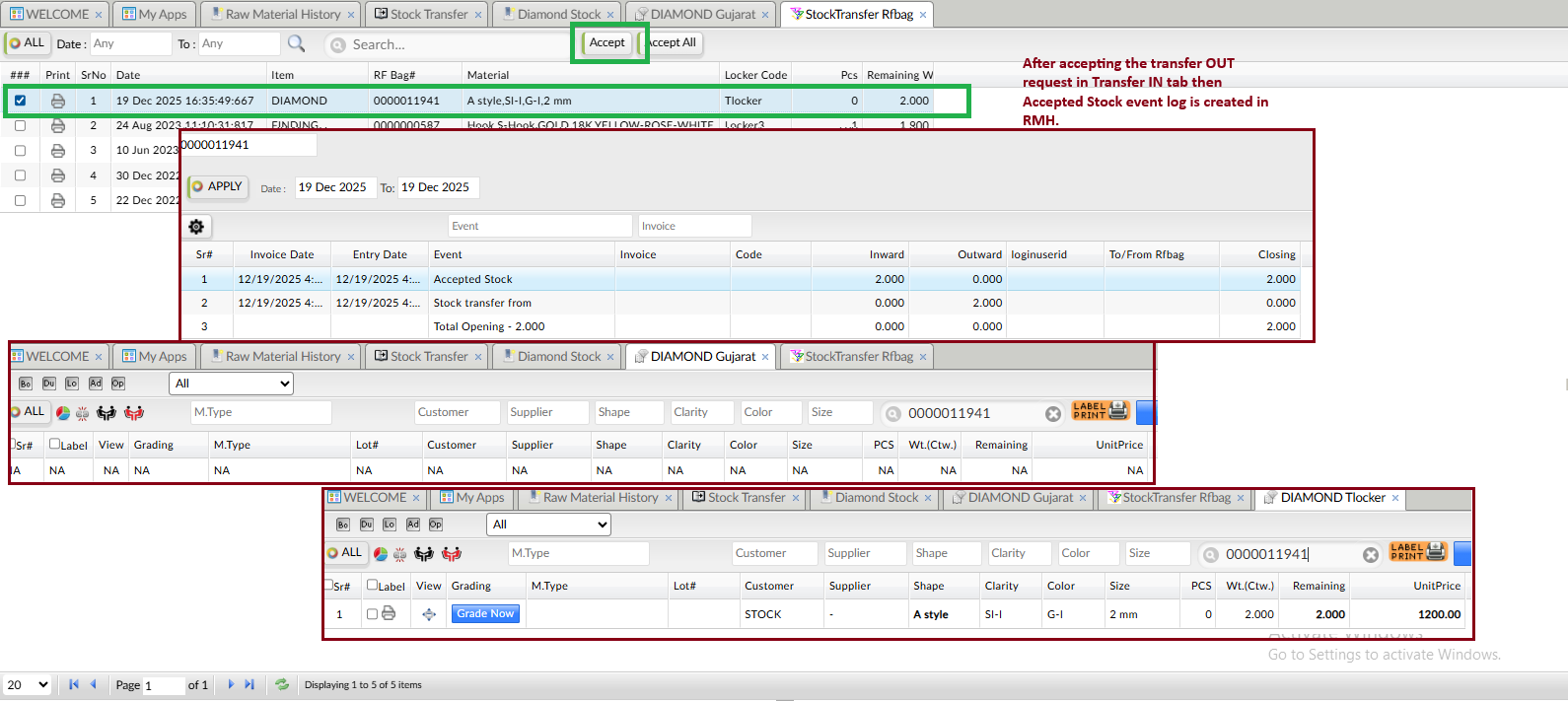Image resolution: width=1568 pixels, height=701 pixels.
Task: Expand the All dropdown in DIAMOND Tlocker panel
Action: point(549,525)
